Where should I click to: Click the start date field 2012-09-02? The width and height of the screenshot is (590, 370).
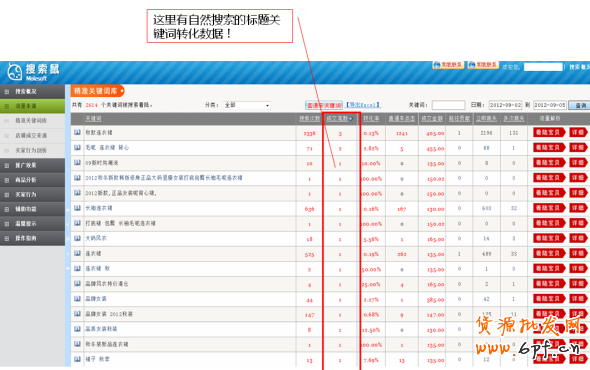(x=505, y=105)
